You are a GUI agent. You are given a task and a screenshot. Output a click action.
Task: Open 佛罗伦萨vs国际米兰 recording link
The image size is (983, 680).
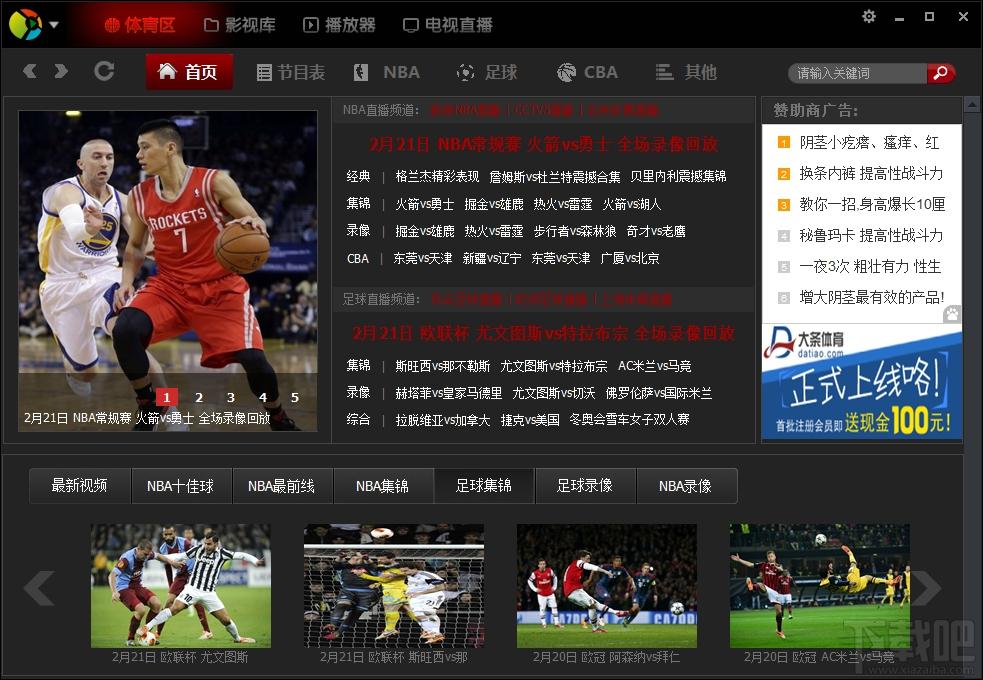[x=659, y=394]
